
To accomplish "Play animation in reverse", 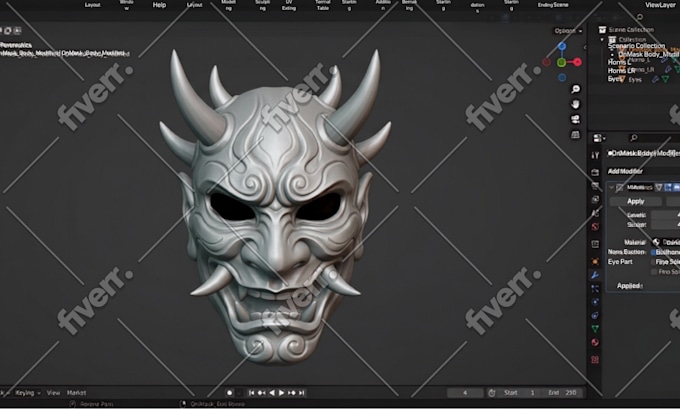I will point(271,393).
